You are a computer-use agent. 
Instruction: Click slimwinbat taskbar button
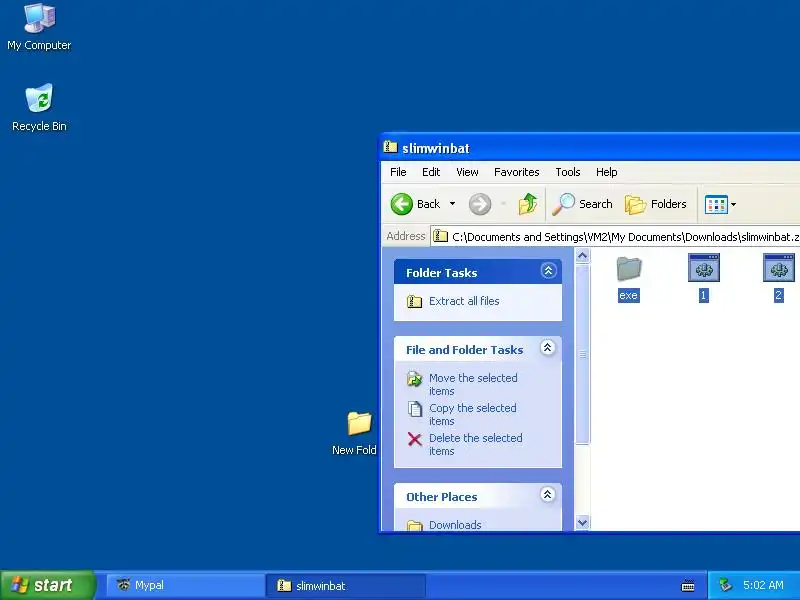(345, 585)
